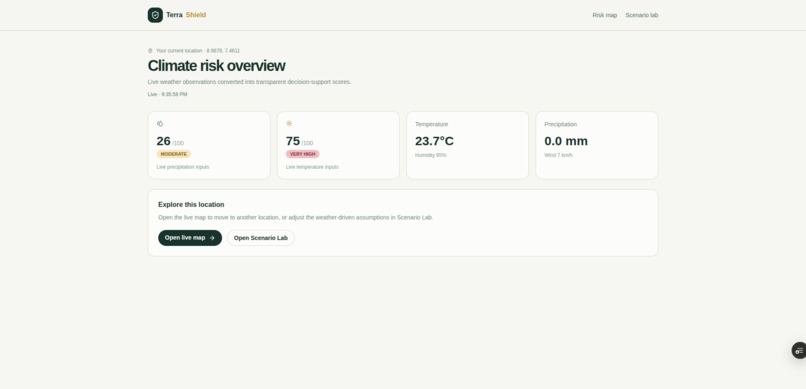
Task: Open the Scenario lab nav item
Action: point(642,15)
